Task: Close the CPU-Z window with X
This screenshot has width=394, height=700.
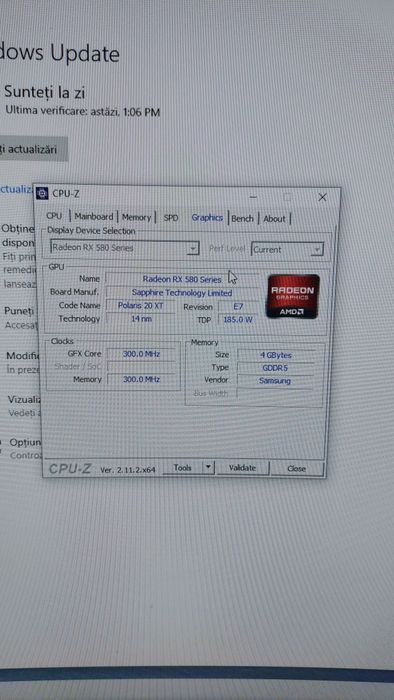Action: pos(322,197)
